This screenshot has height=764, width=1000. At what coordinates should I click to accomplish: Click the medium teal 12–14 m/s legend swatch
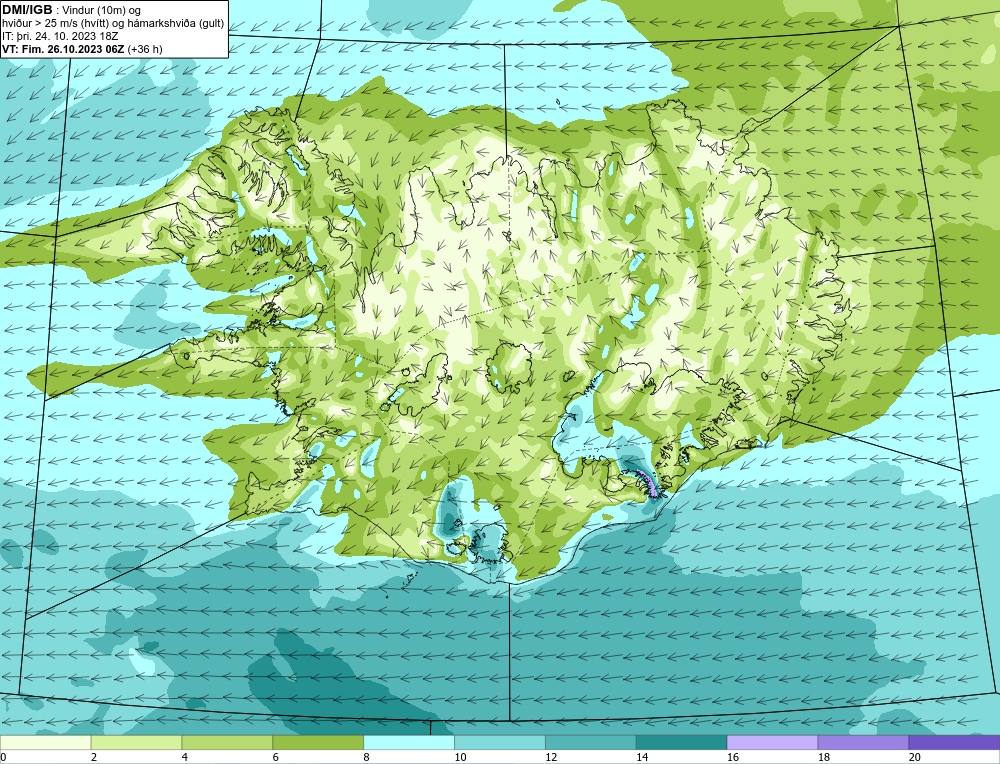[591, 742]
